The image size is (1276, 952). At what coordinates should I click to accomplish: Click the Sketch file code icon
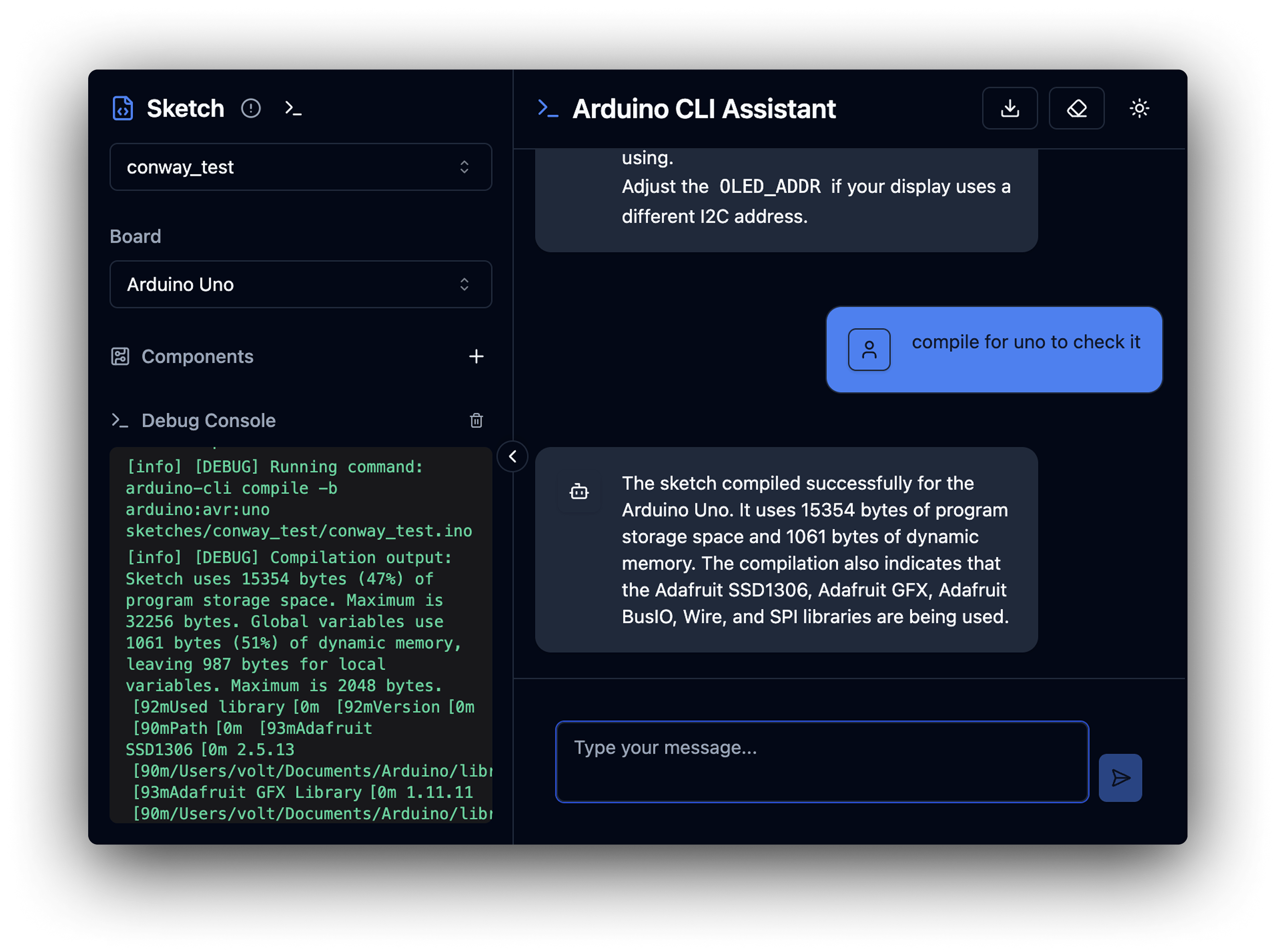coord(122,108)
